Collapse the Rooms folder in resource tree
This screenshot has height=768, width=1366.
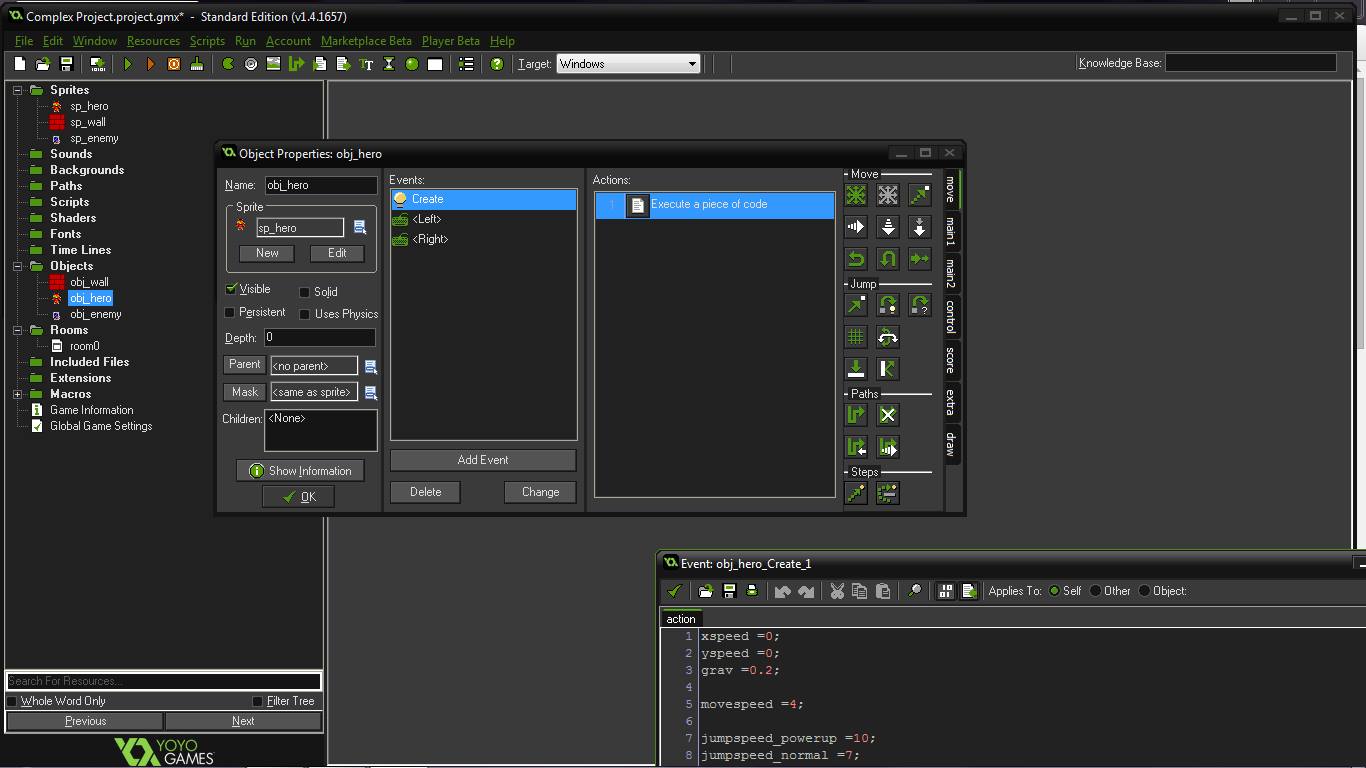click(17, 330)
